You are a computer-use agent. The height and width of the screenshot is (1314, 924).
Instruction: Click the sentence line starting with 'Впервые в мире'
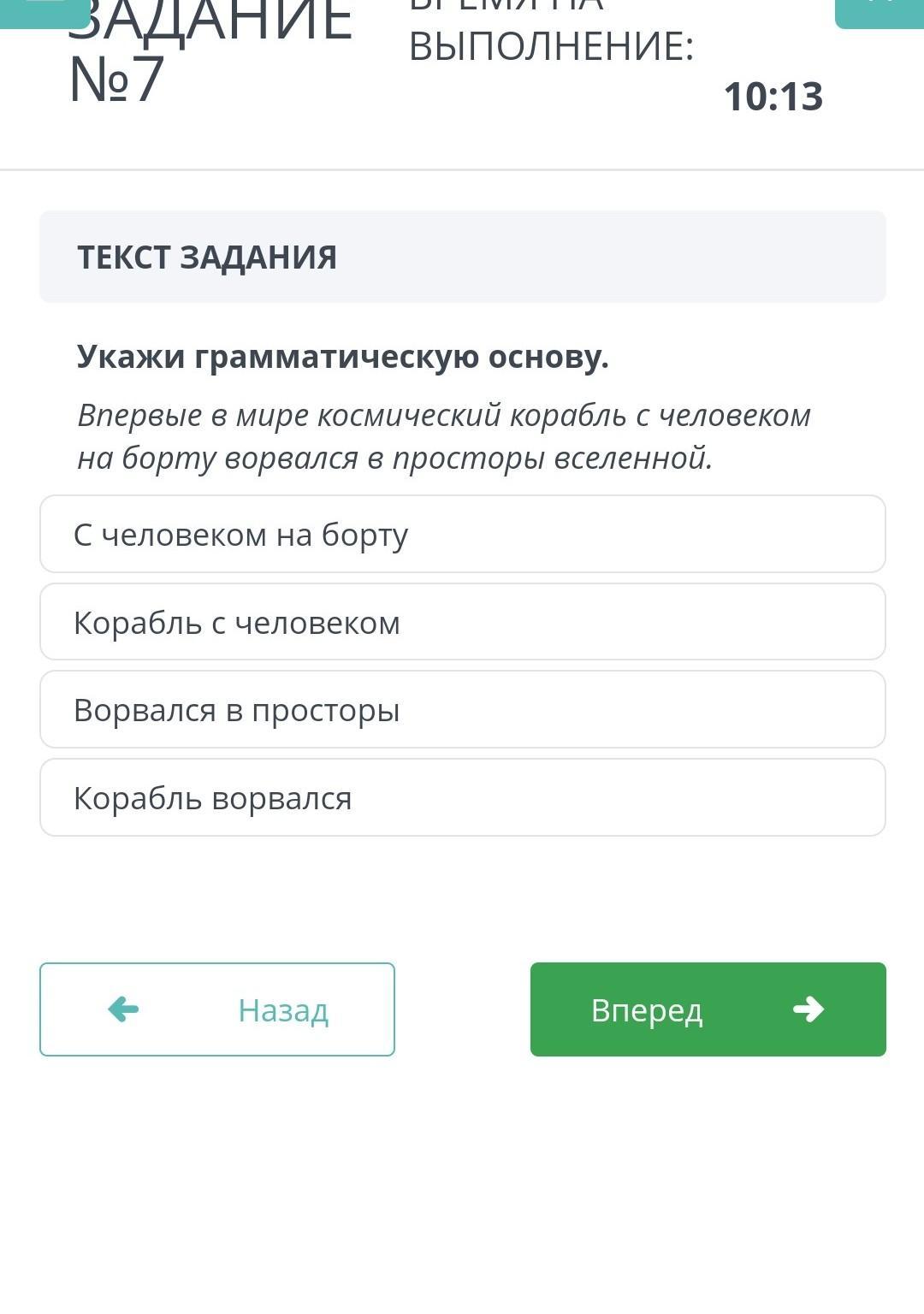(x=443, y=415)
